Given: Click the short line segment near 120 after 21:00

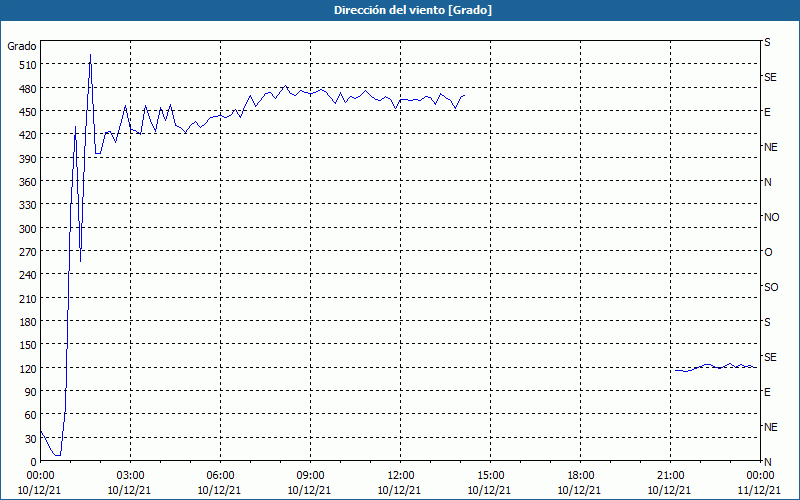Looking at the screenshot, I should (715, 367).
